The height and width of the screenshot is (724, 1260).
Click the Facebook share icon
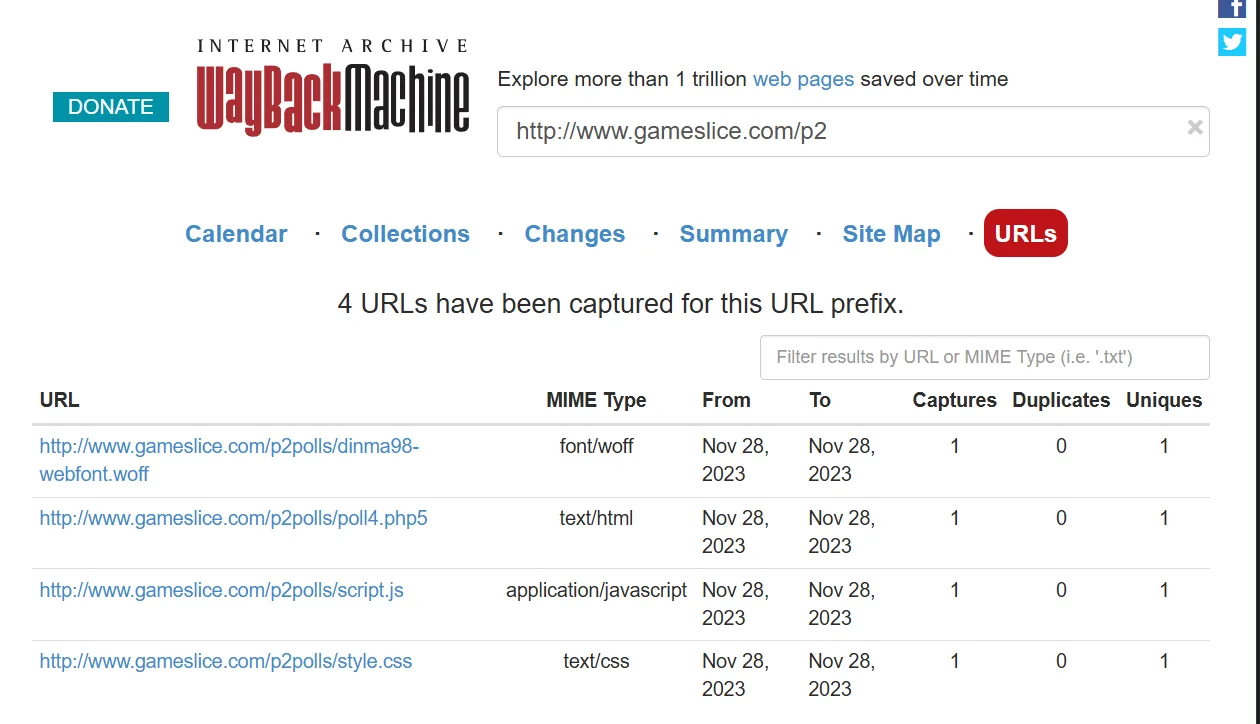click(x=1231, y=8)
